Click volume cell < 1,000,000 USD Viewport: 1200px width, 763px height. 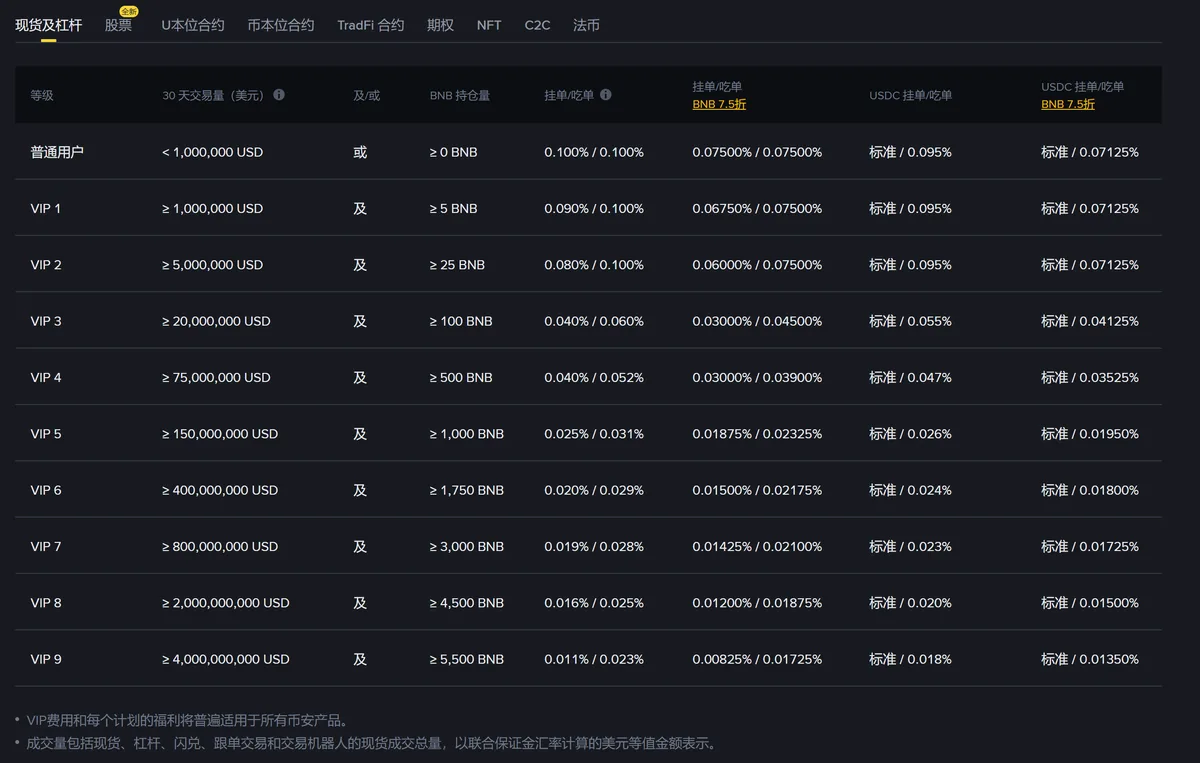pyautogui.click(x=212, y=152)
